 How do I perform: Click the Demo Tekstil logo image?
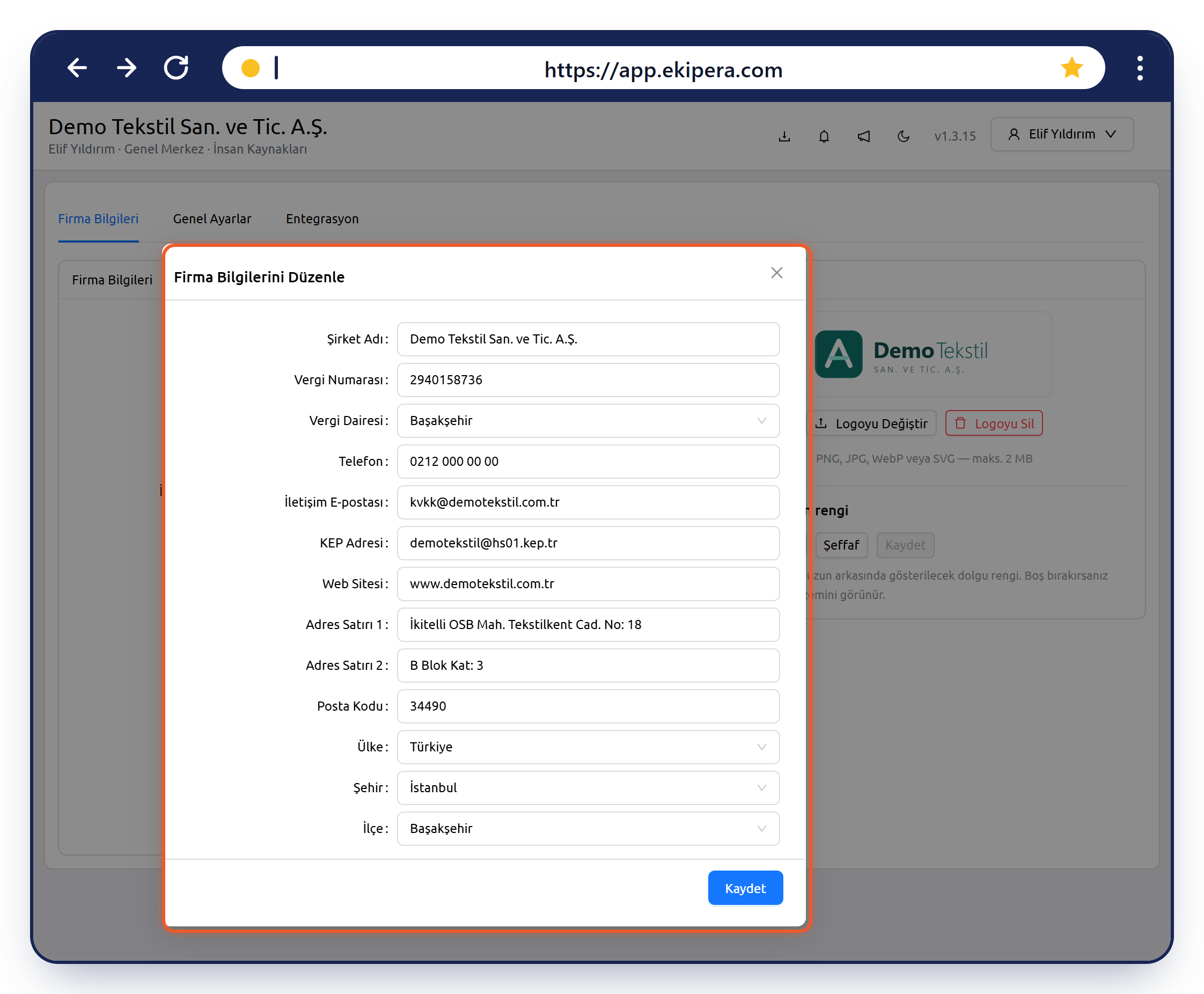[x=901, y=354]
